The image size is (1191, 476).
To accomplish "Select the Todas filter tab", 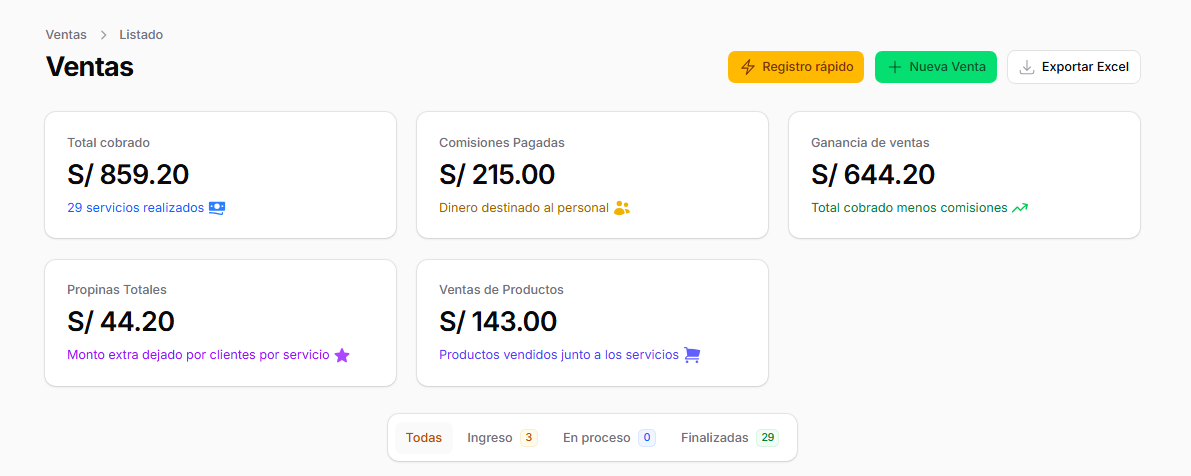I will click(x=424, y=438).
